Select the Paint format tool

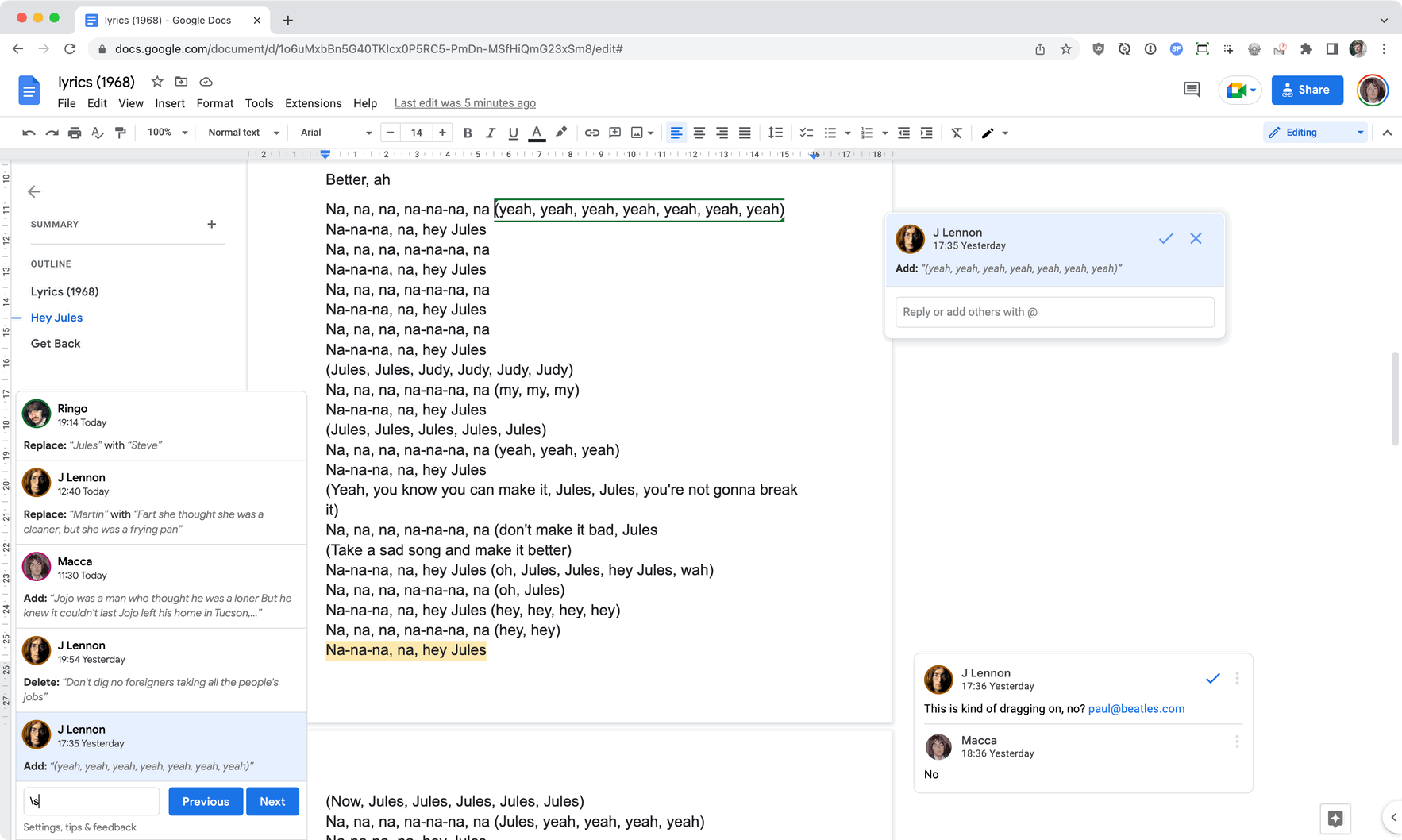pos(121,133)
